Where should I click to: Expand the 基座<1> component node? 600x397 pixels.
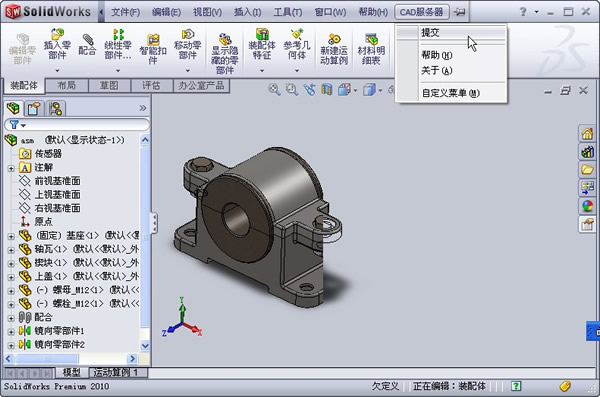coord(11,236)
